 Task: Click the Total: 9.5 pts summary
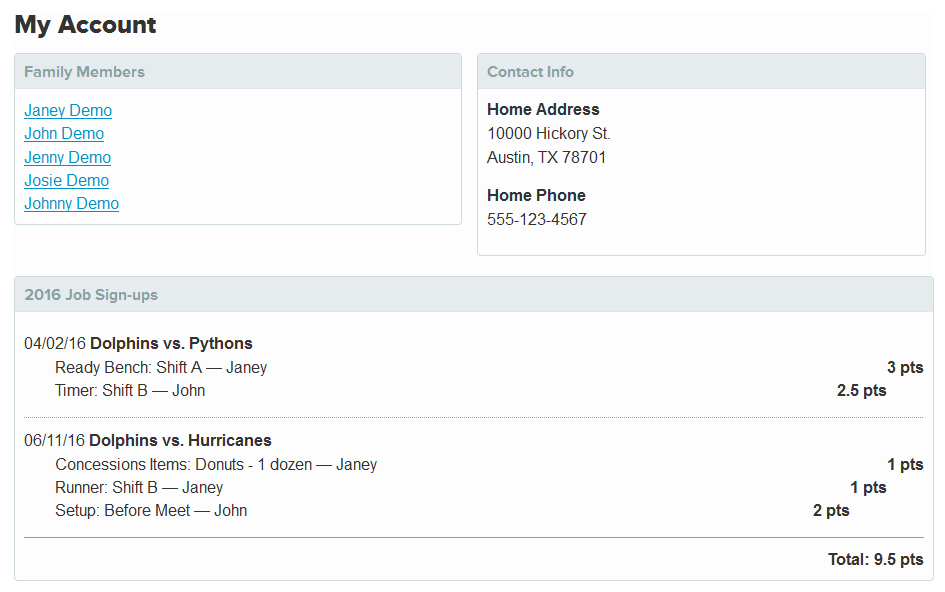click(x=875, y=559)
